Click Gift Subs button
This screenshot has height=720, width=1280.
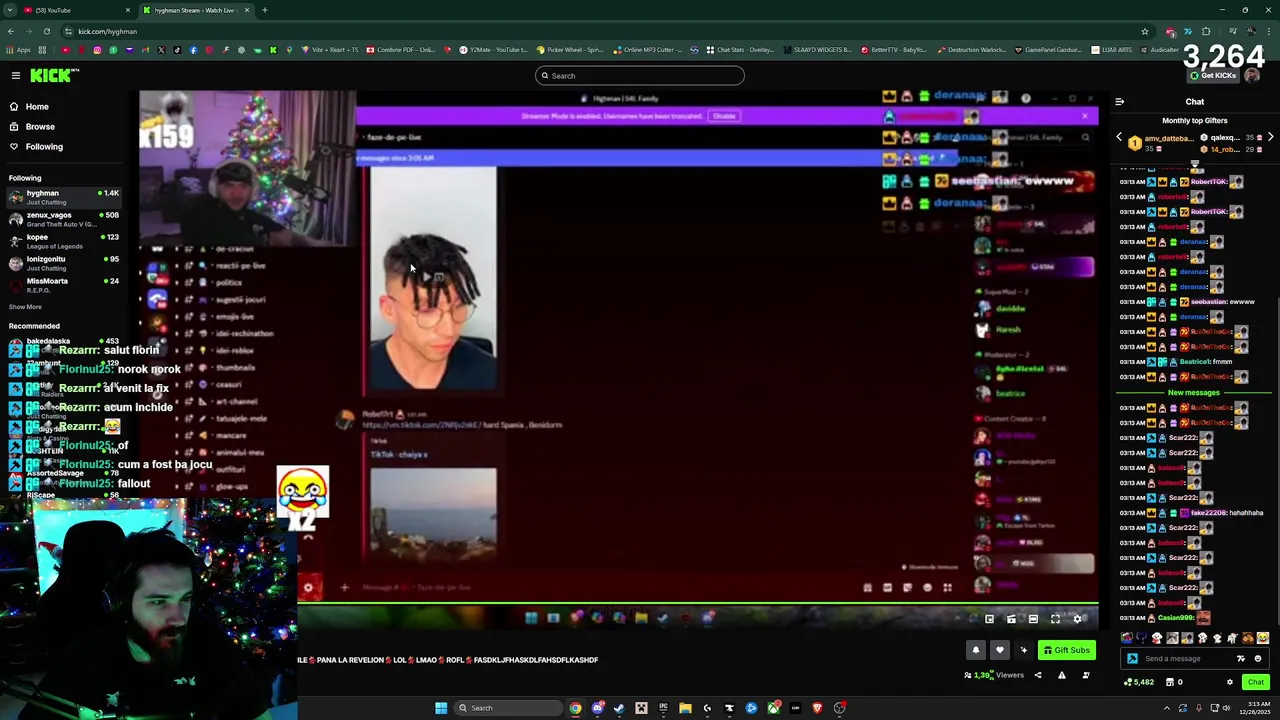click(x=1067, y=650)
